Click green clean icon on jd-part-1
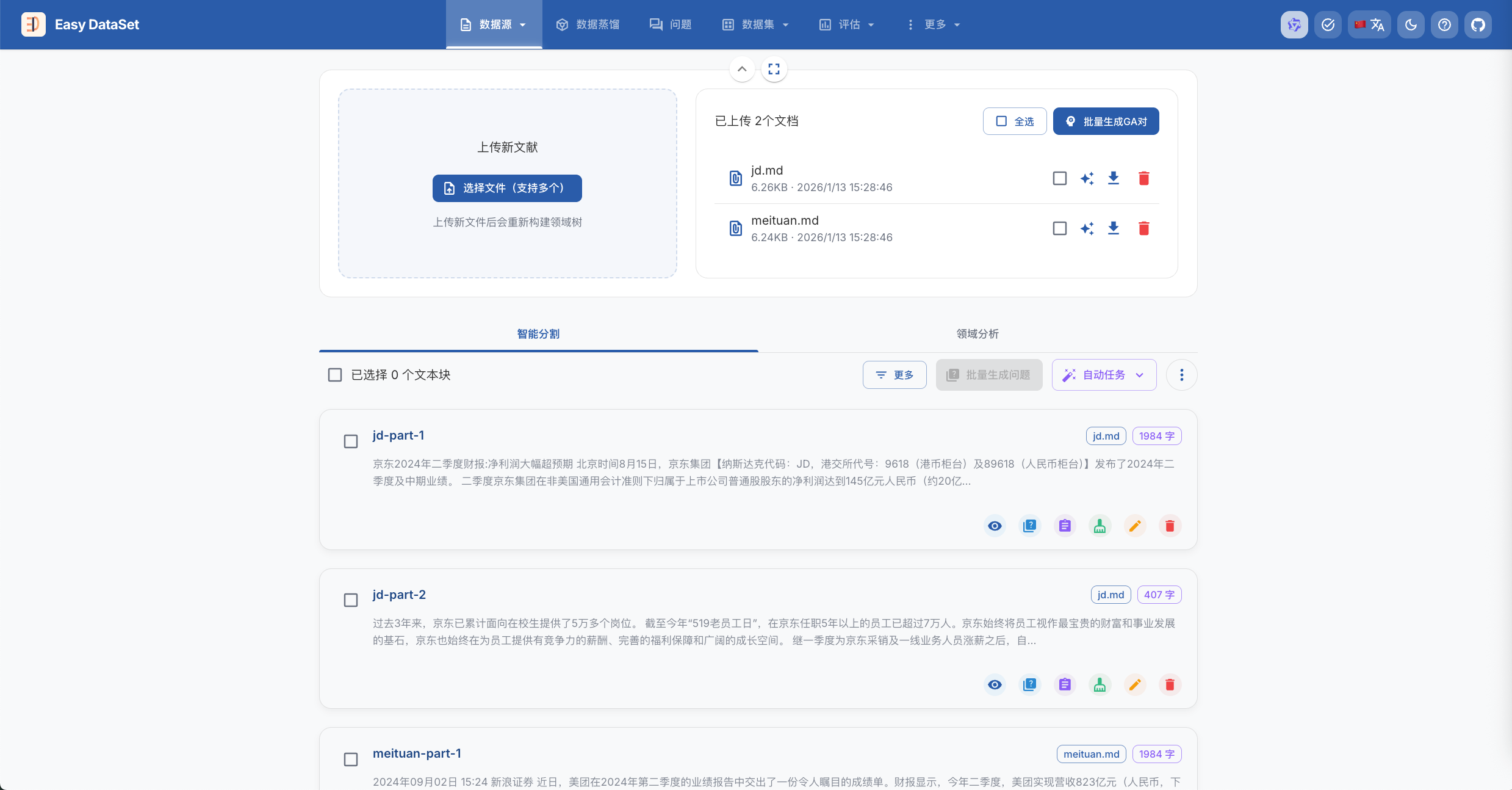The image size is (1512, 790). (1100, 526)
